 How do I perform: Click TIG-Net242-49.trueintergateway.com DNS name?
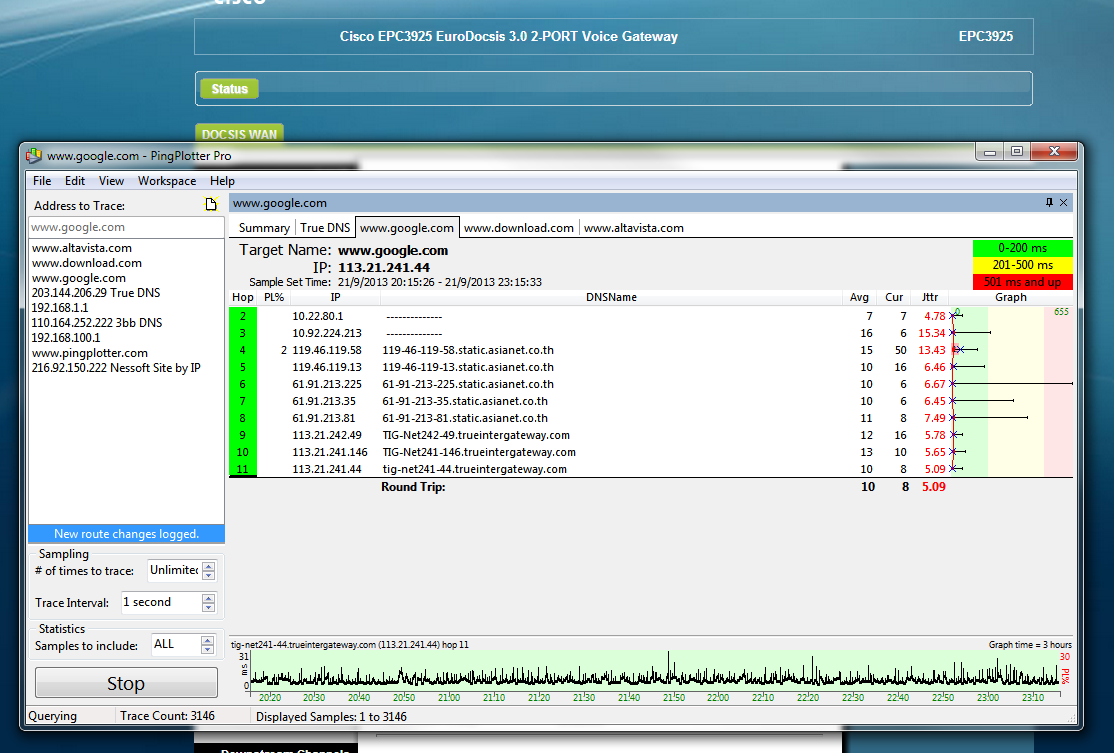click(x=476, y=435)
